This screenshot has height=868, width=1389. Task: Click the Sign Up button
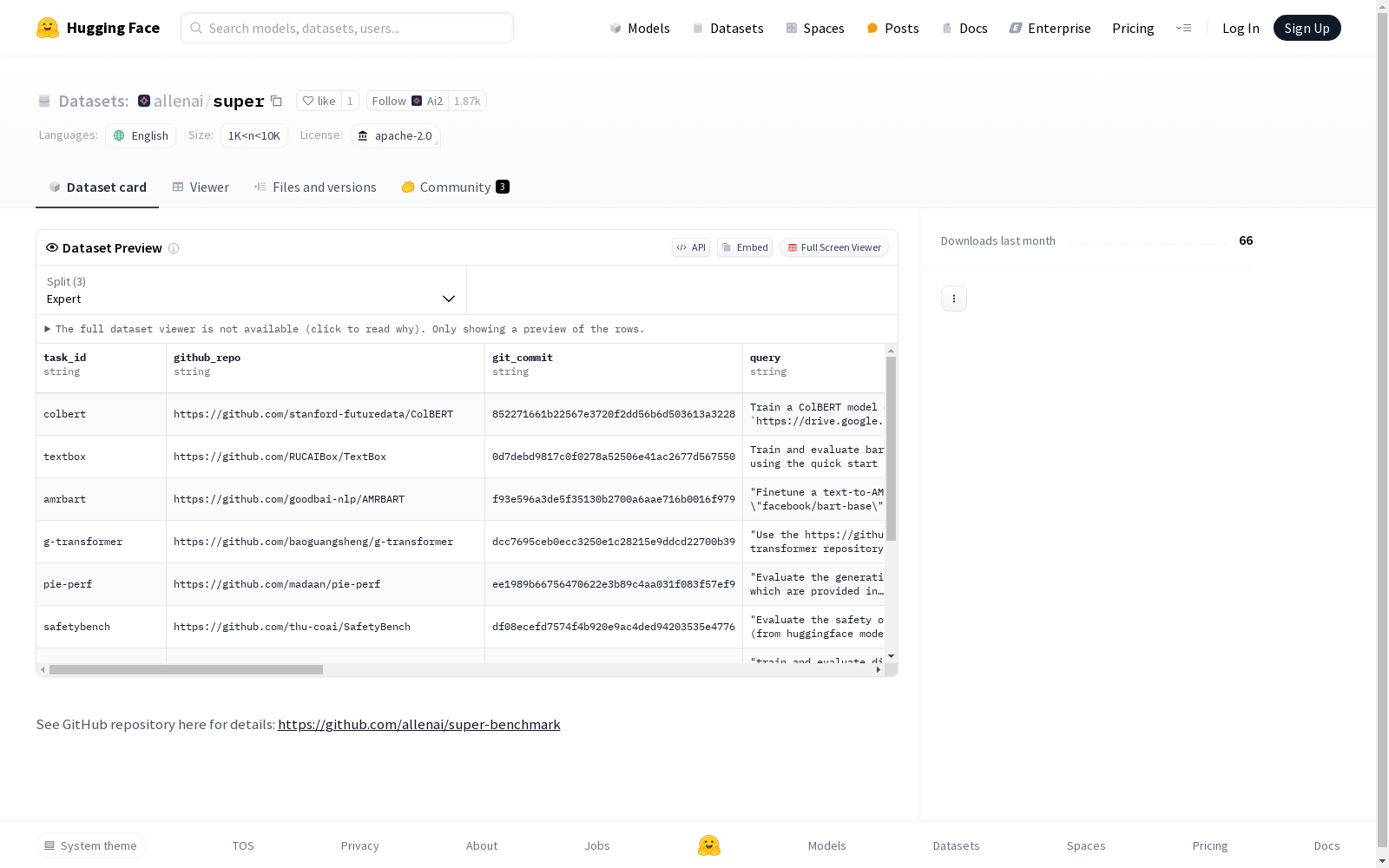tap(1307, 28)
